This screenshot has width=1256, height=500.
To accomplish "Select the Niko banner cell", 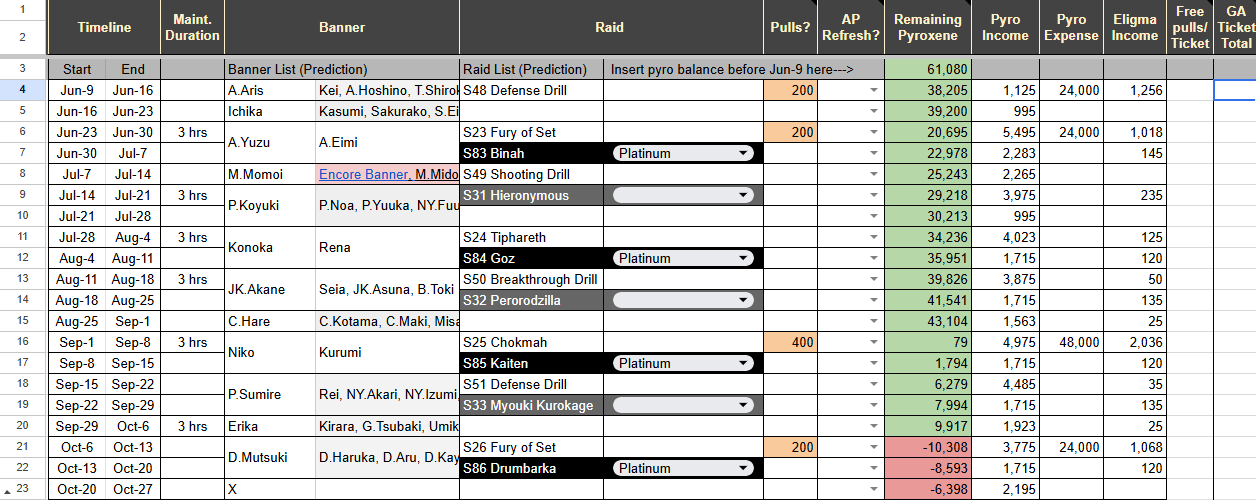I will [270, 352].
